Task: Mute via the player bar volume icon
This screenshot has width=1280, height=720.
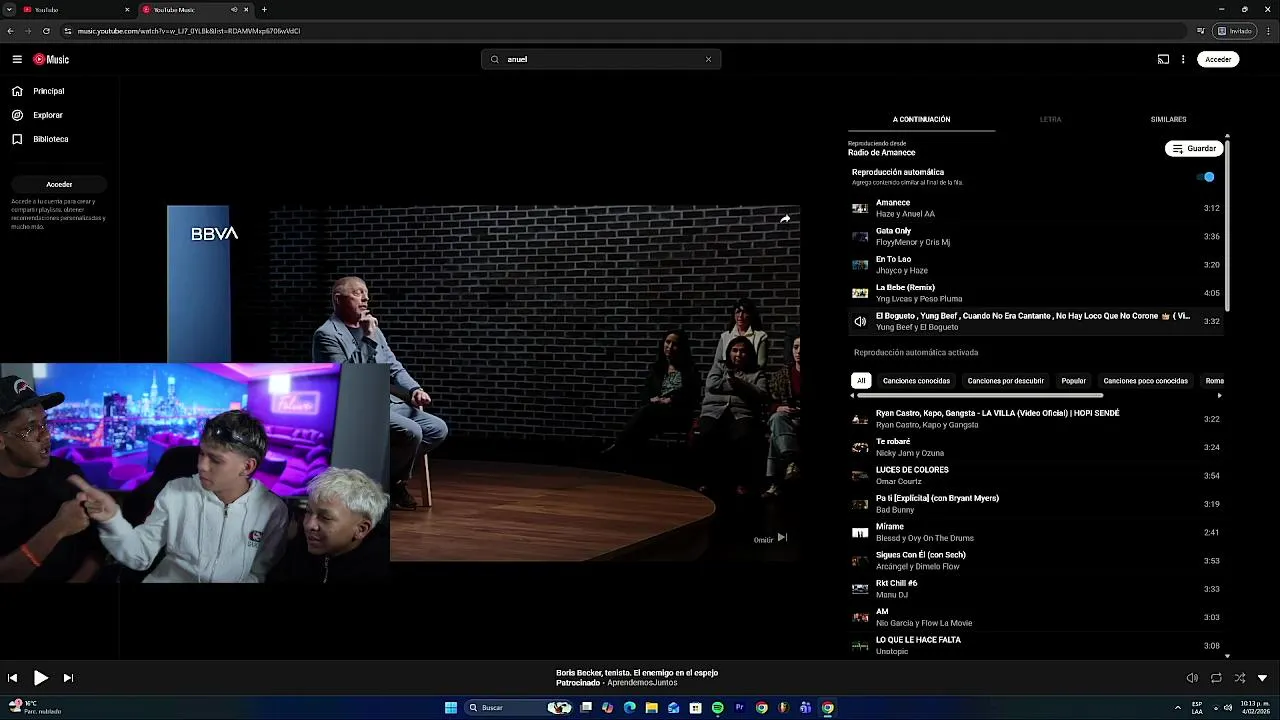Action: (x=1192, y=678)
